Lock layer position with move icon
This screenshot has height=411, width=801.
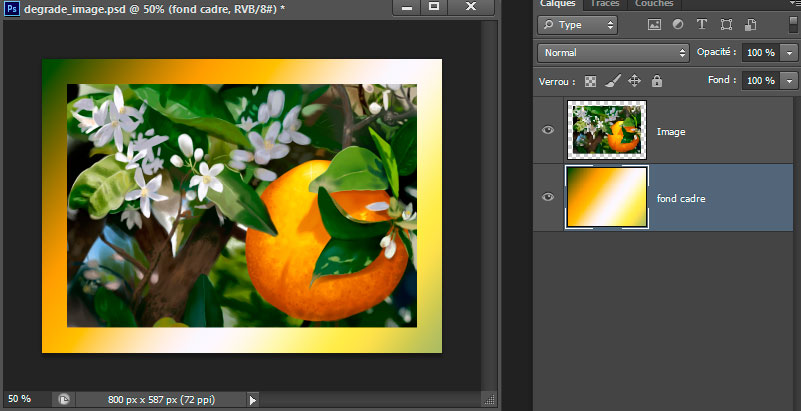634,81
